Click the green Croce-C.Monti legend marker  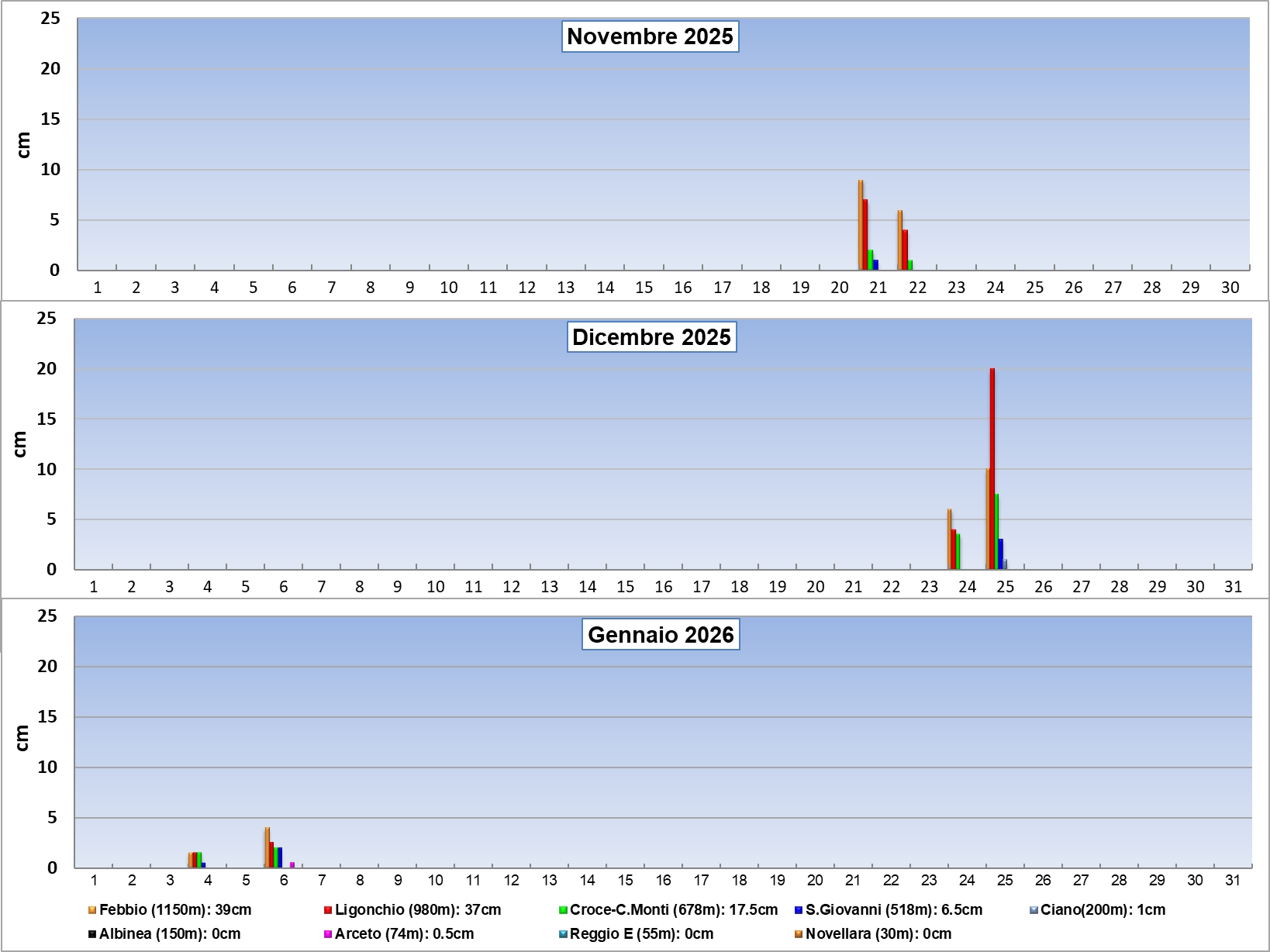563,910
